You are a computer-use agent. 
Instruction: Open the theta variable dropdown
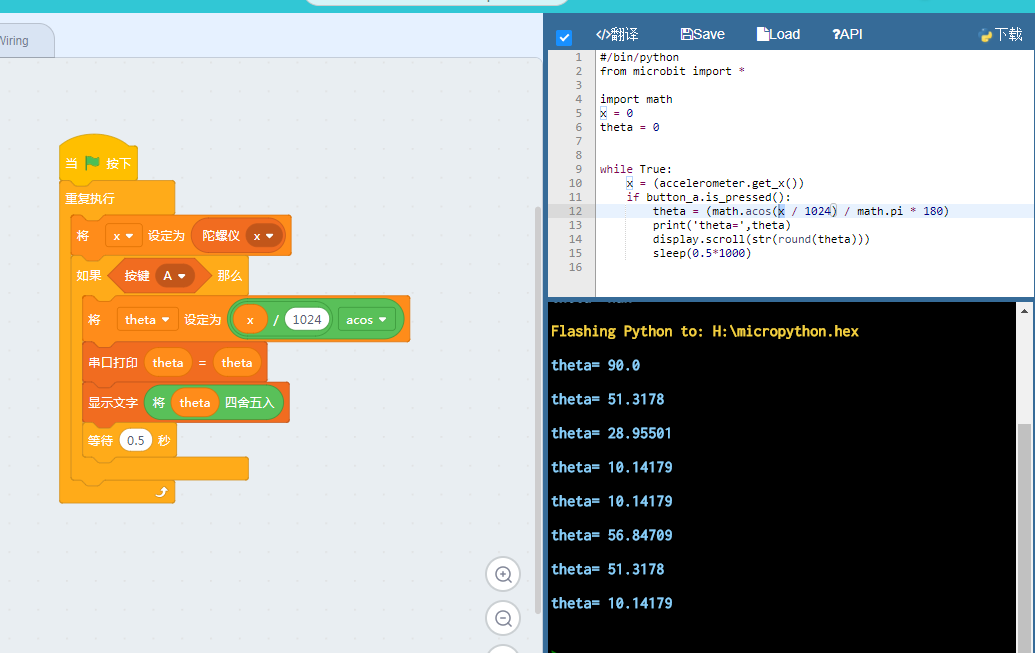147,320
